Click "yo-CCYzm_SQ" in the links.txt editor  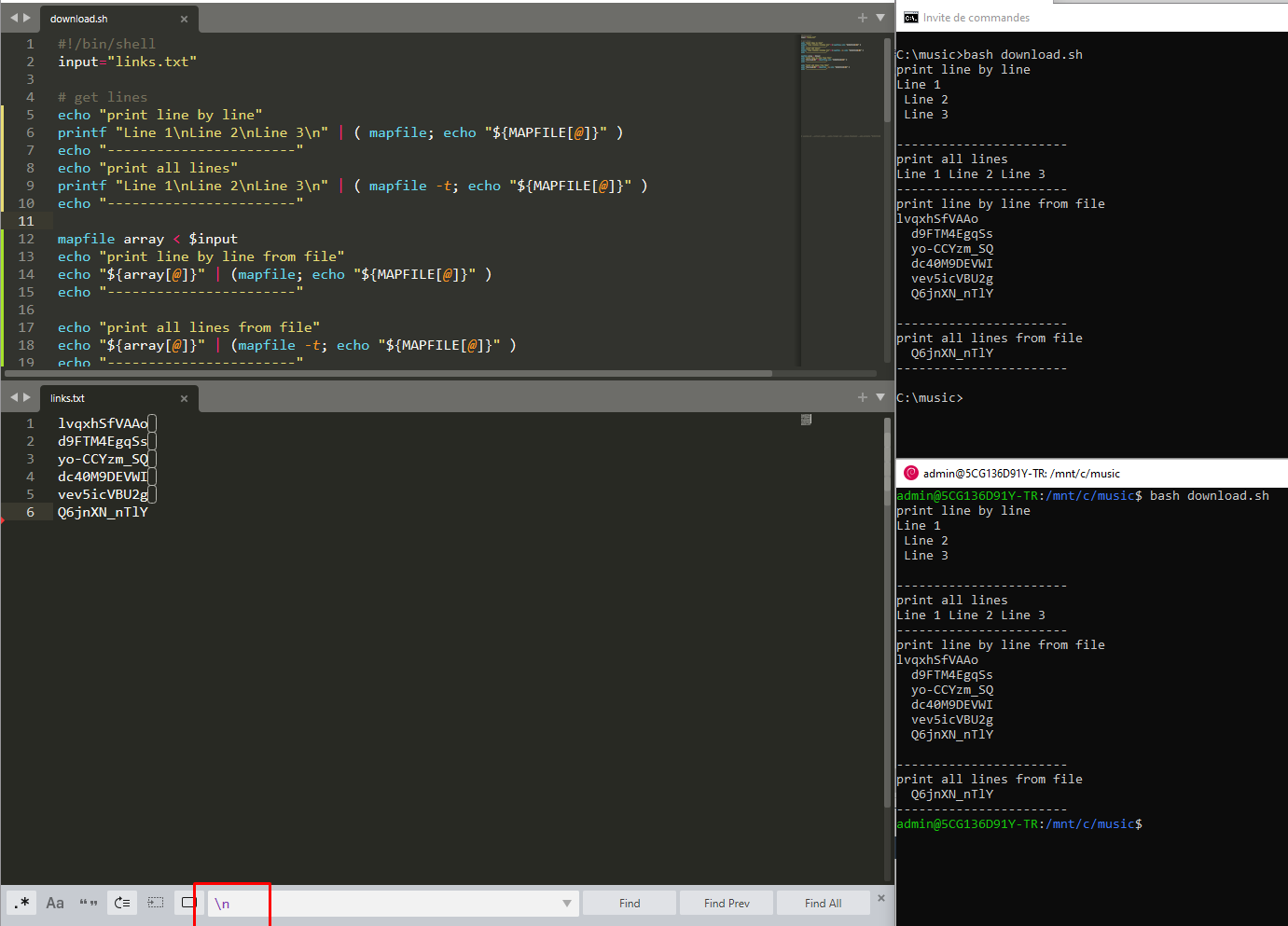(103, 459)
